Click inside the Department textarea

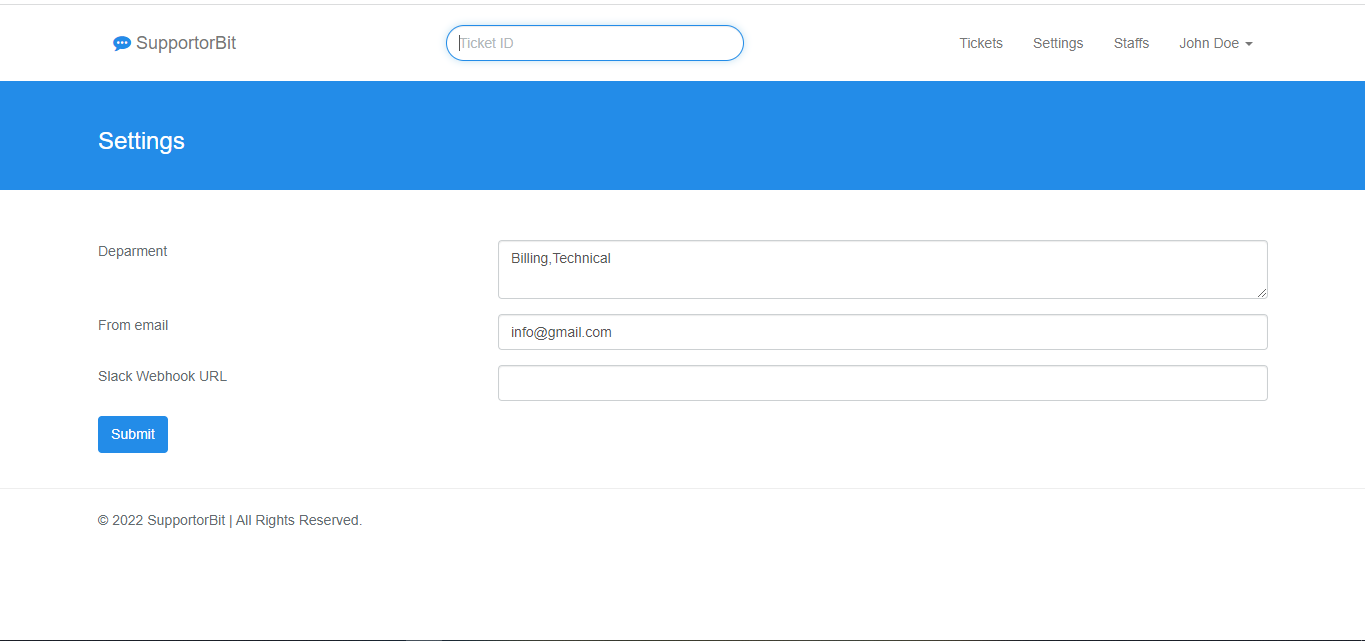pos(882,269)
